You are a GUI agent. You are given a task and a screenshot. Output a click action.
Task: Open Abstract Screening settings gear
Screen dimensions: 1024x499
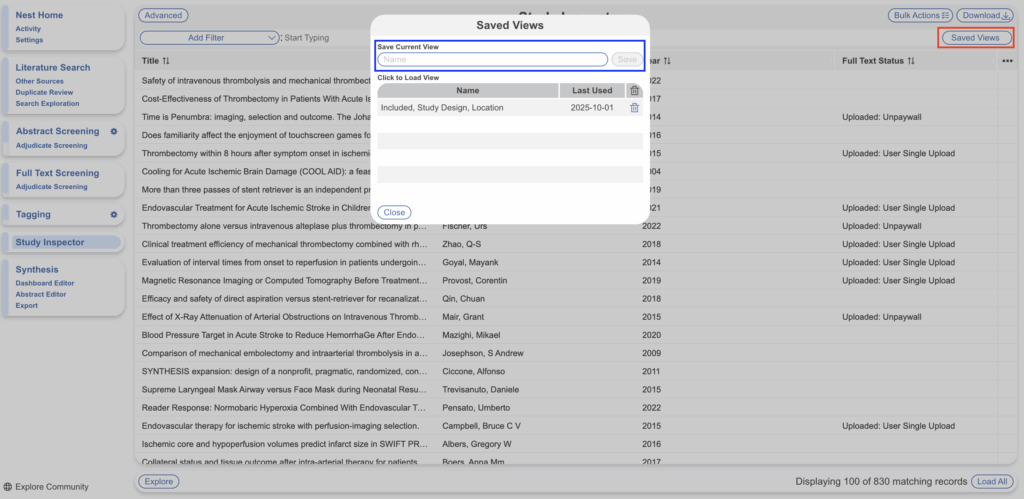pyautogui.click(x=114, y=132)
